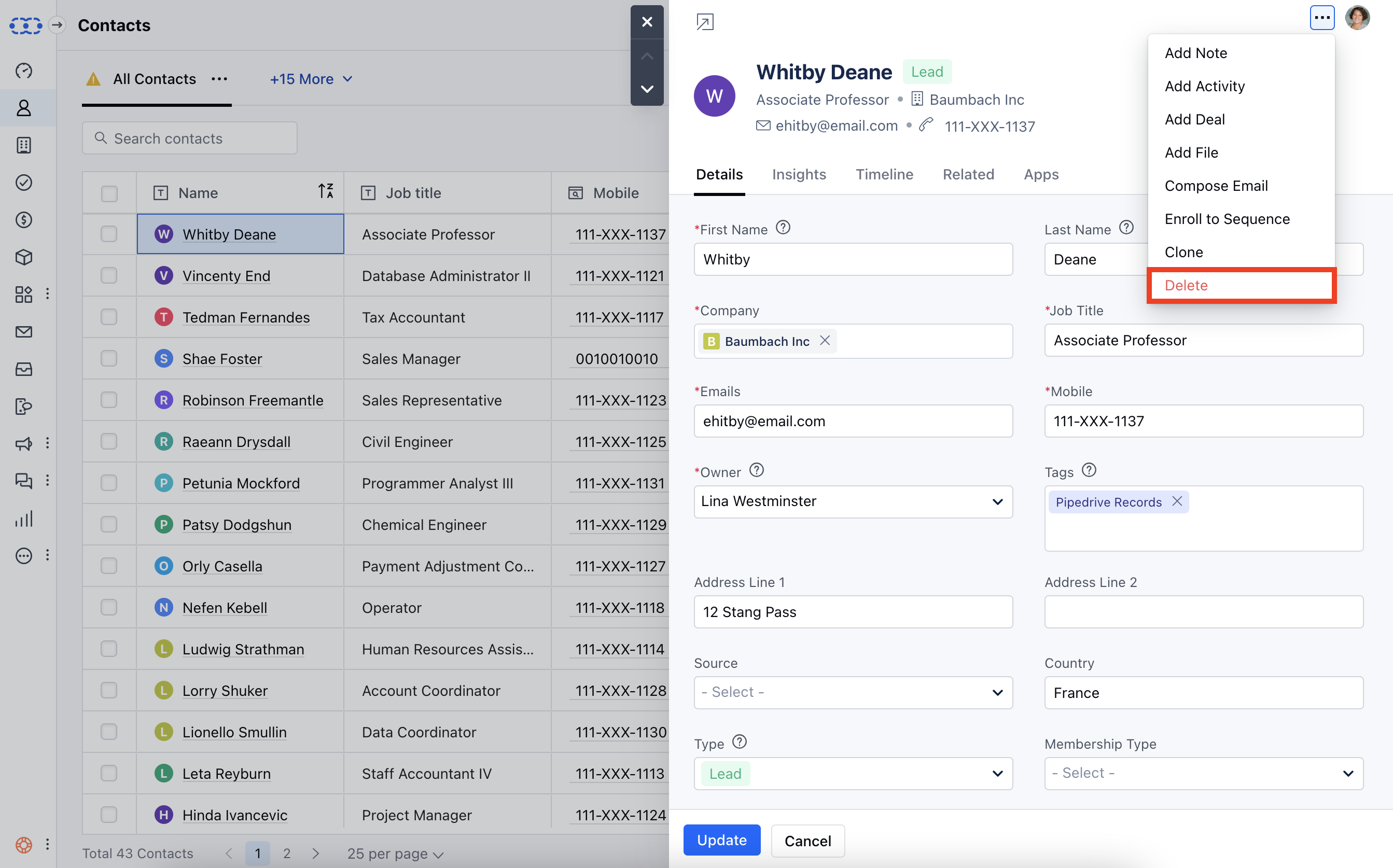Toggle the select-all contacts header checkbox

tap(108, 193)
